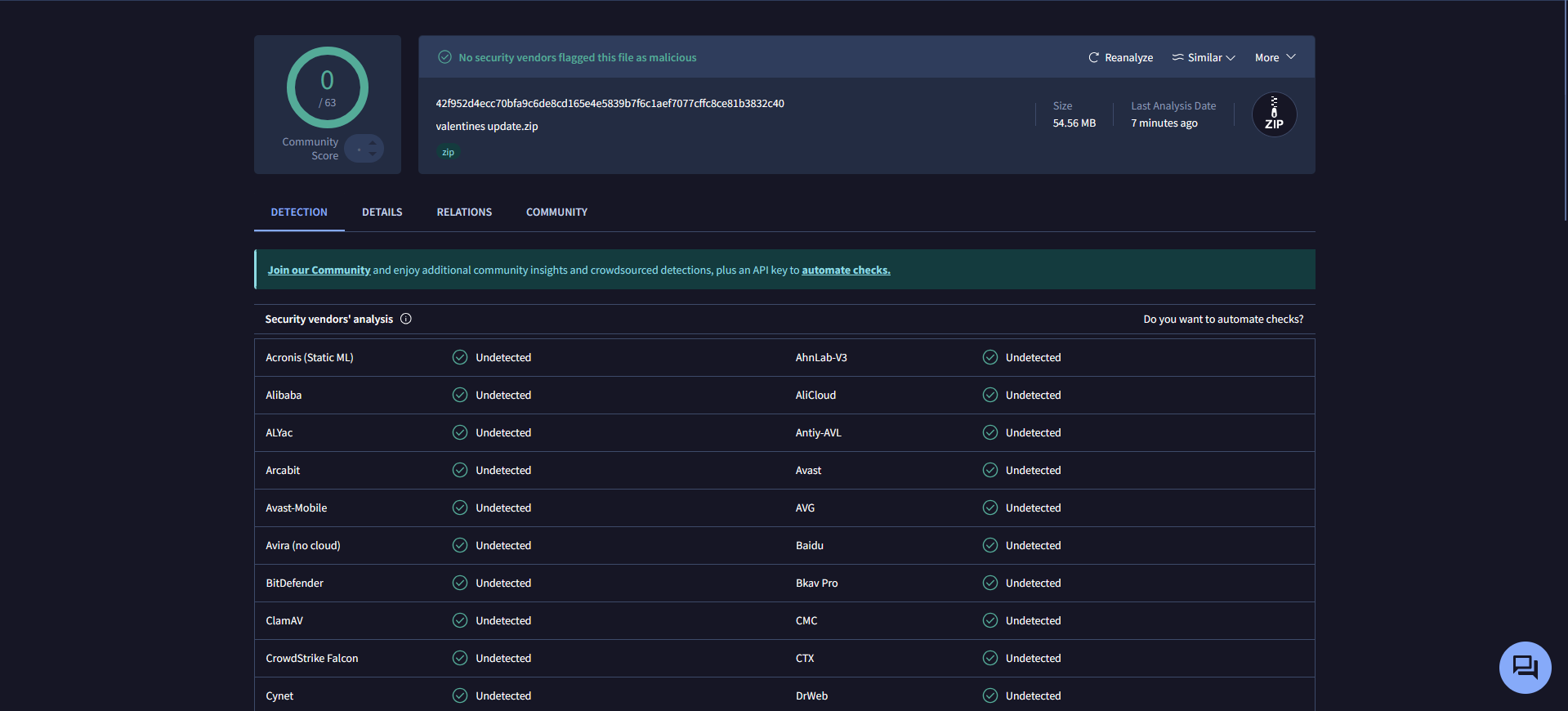Click the Baidu undetected check icon
Viewport: 1568px width, 711px height.
click(990, 545)
